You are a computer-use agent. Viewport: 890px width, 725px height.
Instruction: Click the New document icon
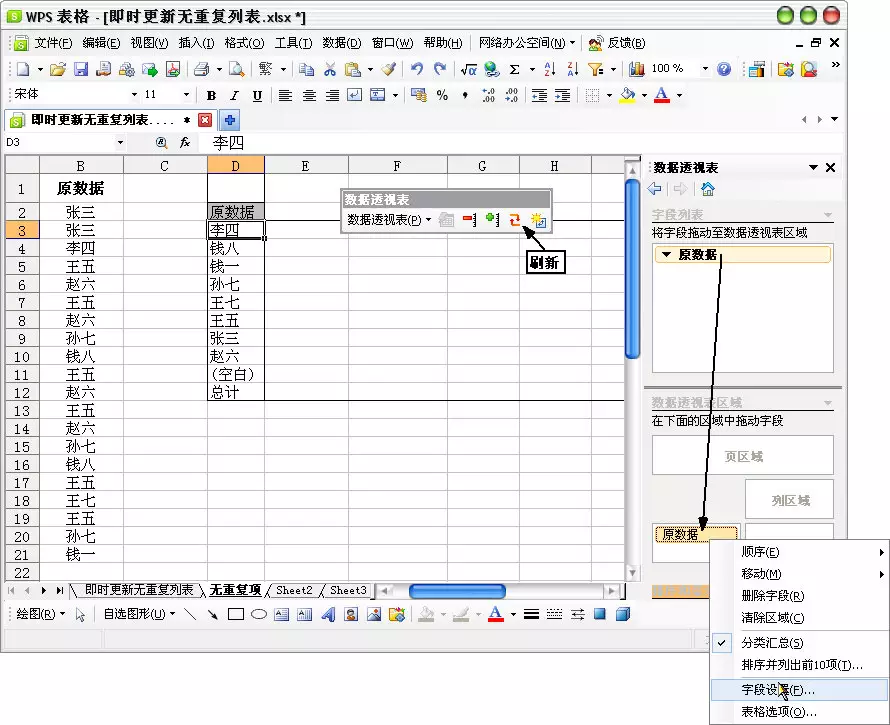(x=23, y=69)
